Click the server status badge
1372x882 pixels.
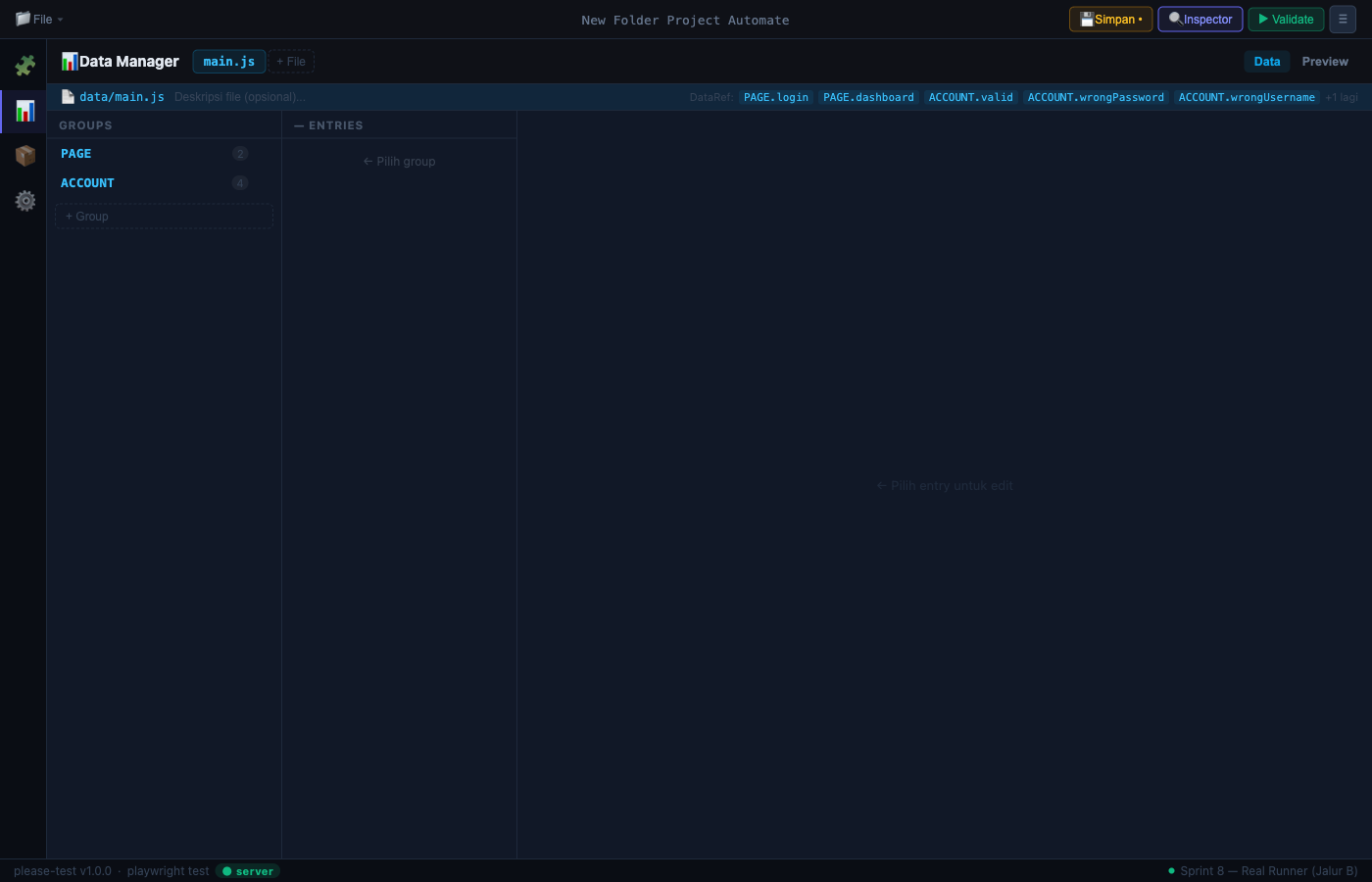[x=248, y=871]
